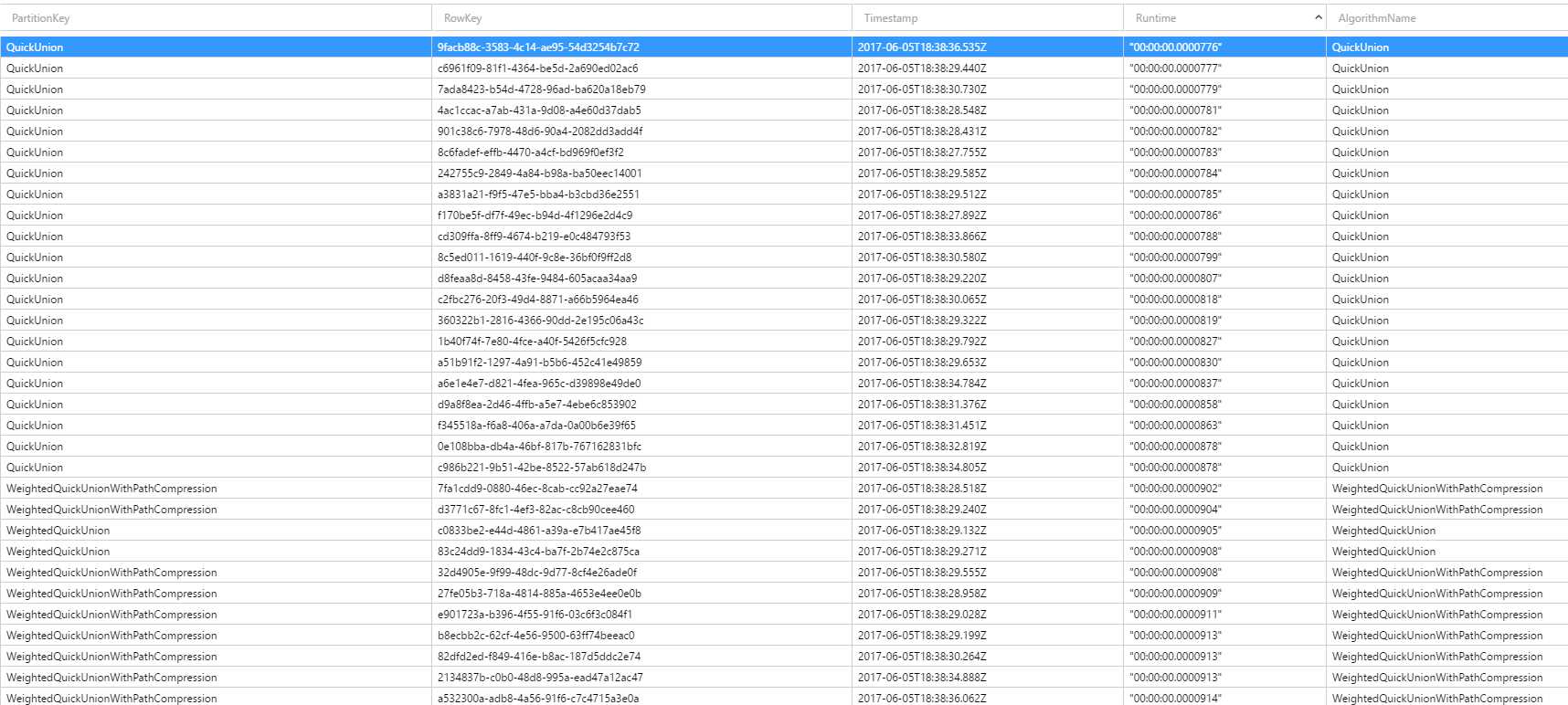Select the runtime cell ending 0000799
Viewport: 1568px width, 705px height.
(x=1175, y=258)
